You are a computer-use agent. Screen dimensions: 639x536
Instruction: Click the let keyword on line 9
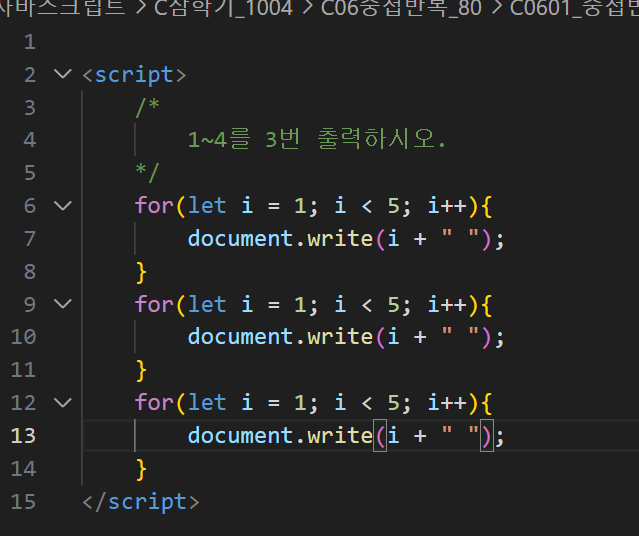(x=207, y=304)
